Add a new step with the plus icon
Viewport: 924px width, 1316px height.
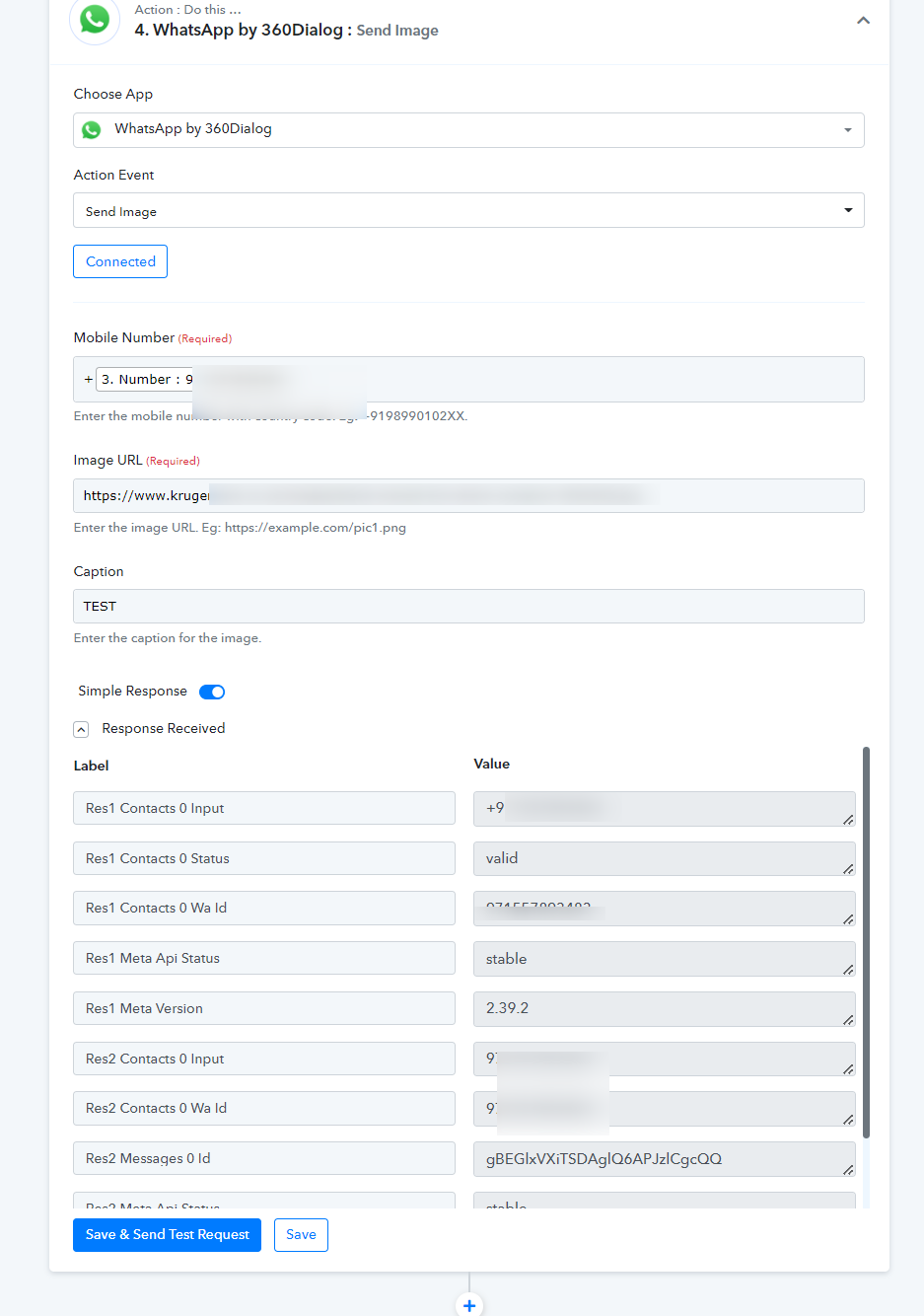(x=469, y=1305)
